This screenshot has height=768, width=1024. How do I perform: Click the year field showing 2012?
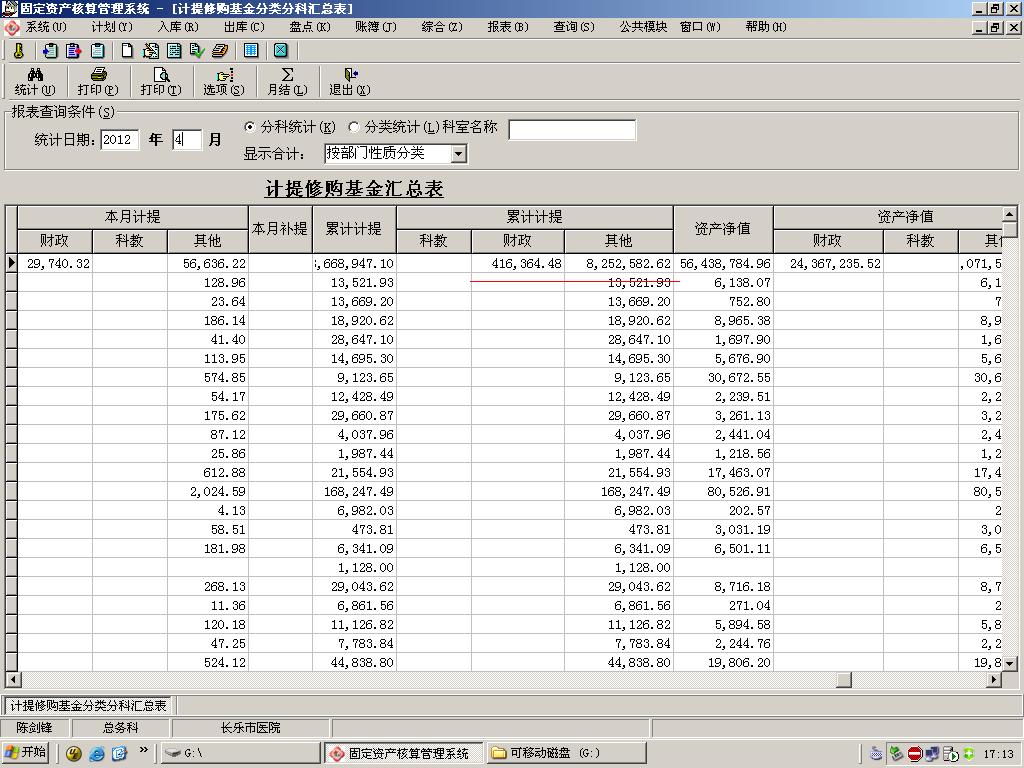(120, 140)
